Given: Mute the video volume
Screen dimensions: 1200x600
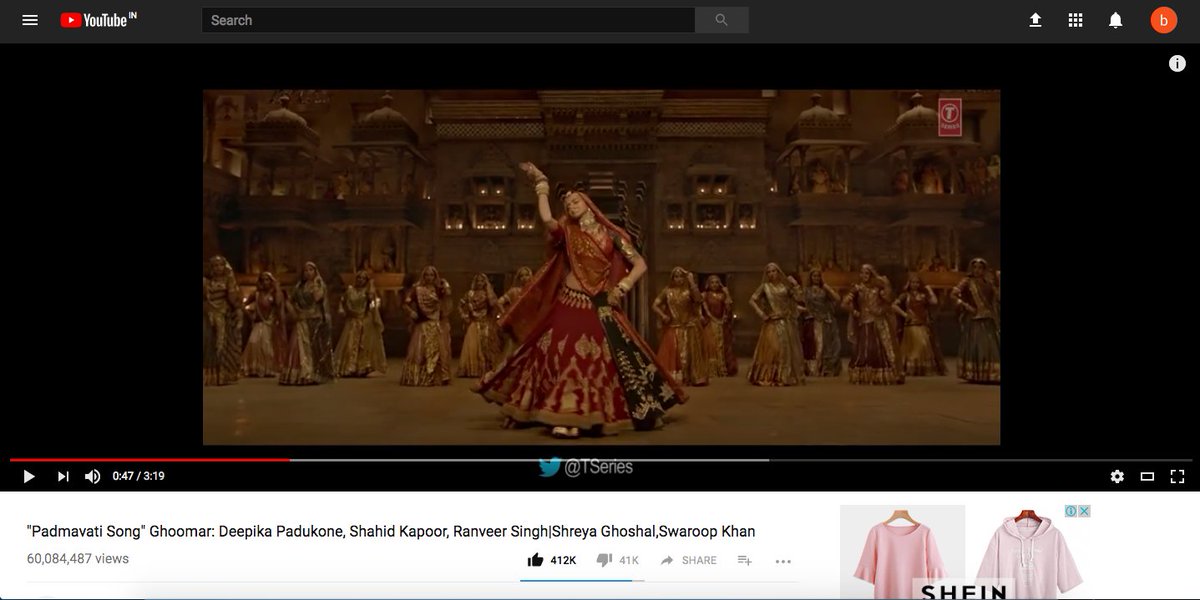Looking at the screenshot, I should pyautogui.click(x=92, y=477).
